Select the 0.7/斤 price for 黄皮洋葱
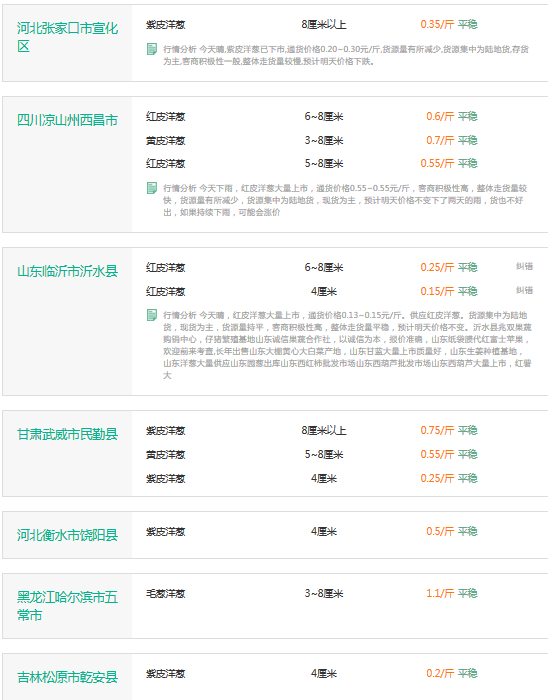The width and height of the screenshot is (548, 700). 440,141
